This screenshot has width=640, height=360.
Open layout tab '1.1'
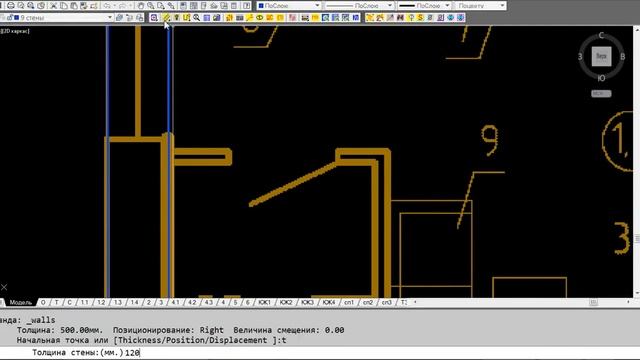click(84, 302)
